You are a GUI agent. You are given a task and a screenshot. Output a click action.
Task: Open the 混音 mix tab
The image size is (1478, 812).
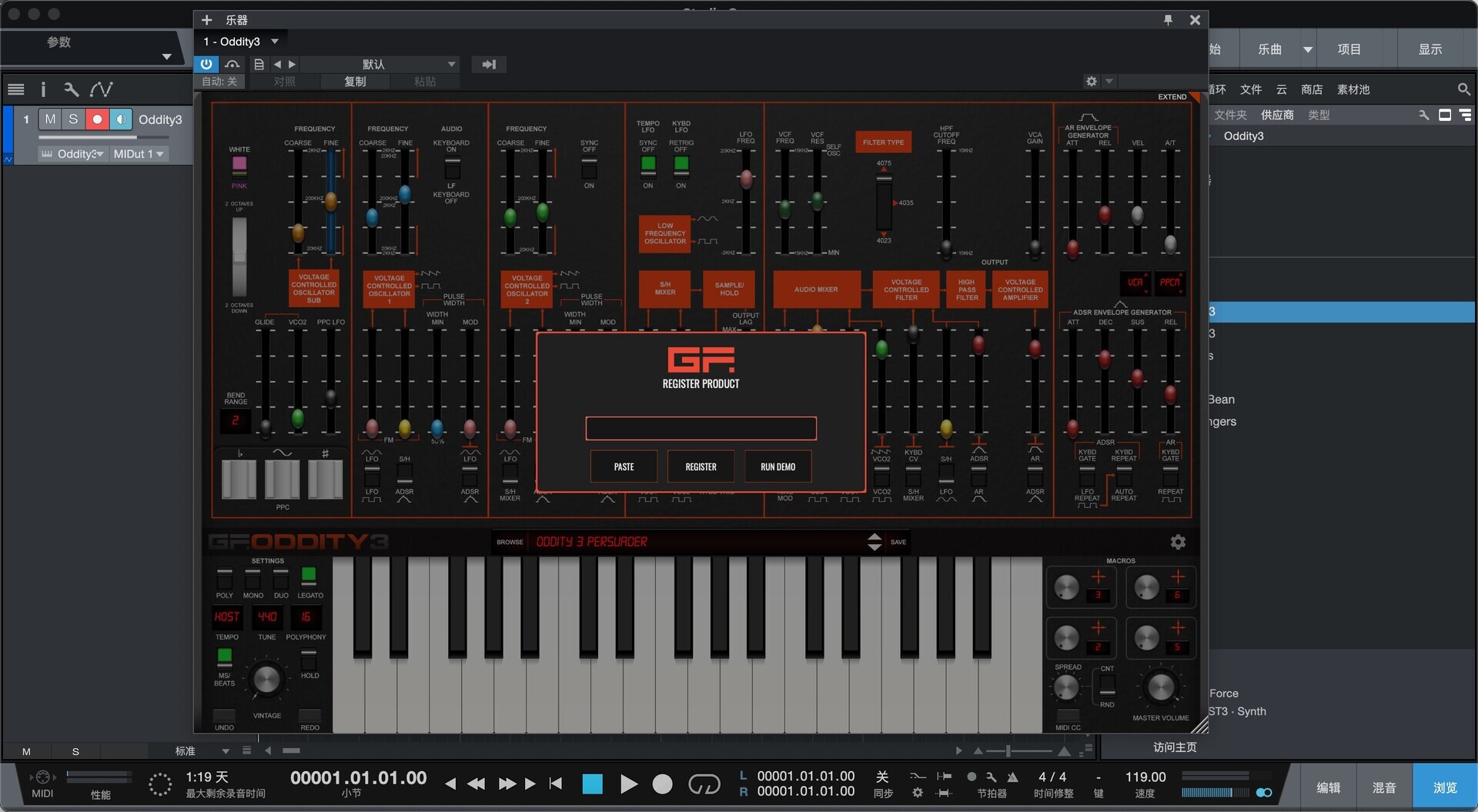tap(1384, 787)
